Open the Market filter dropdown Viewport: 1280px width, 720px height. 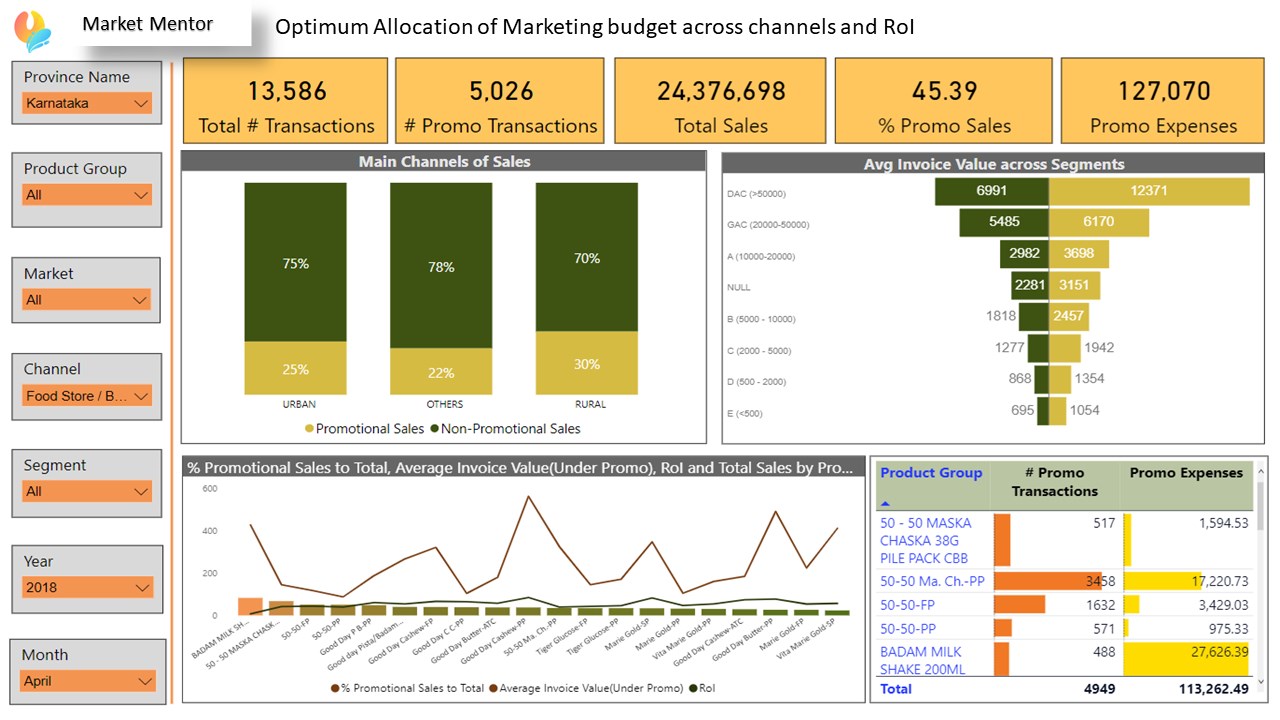(87, 300)
